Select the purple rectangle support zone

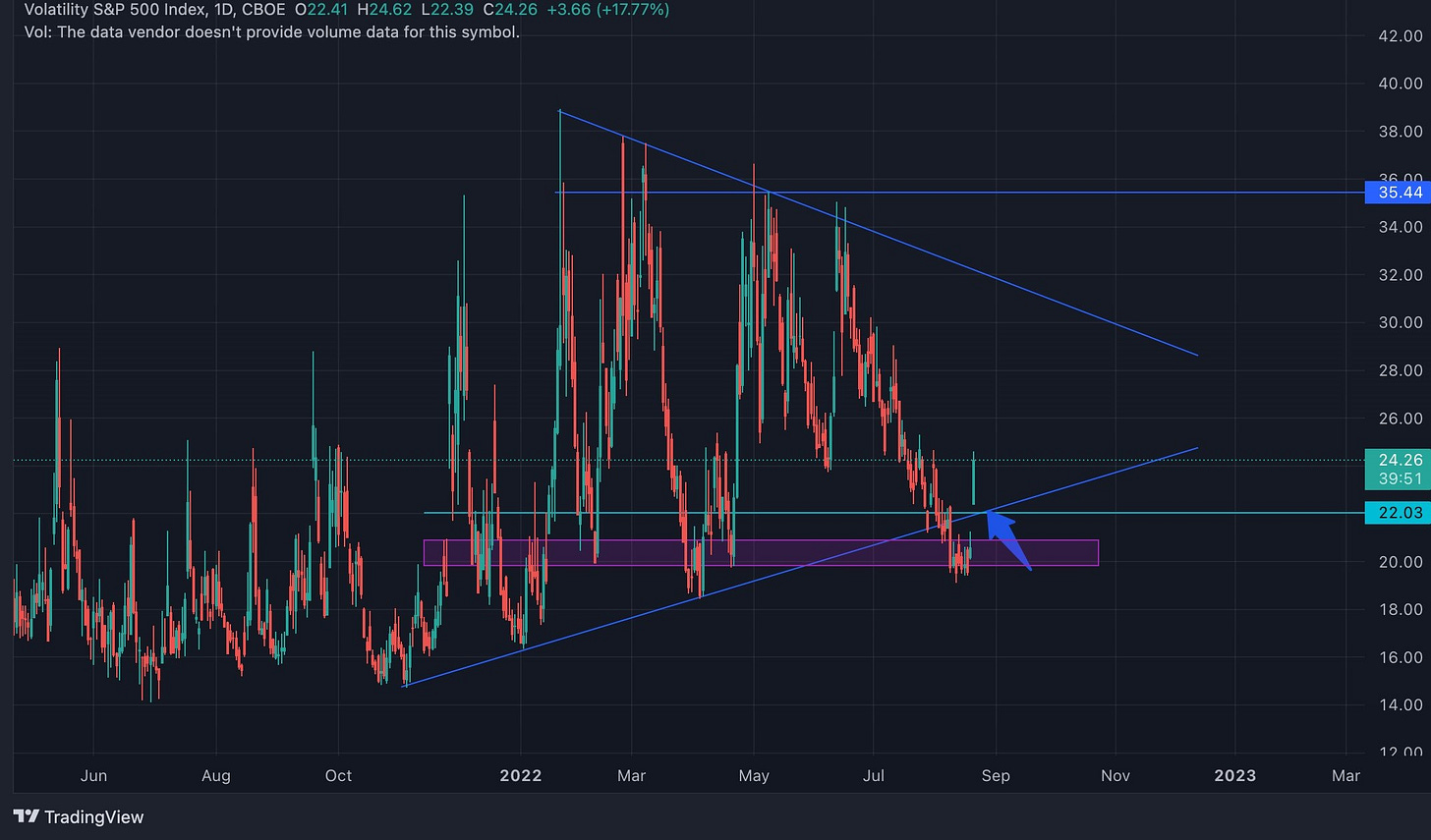(761, 552)
